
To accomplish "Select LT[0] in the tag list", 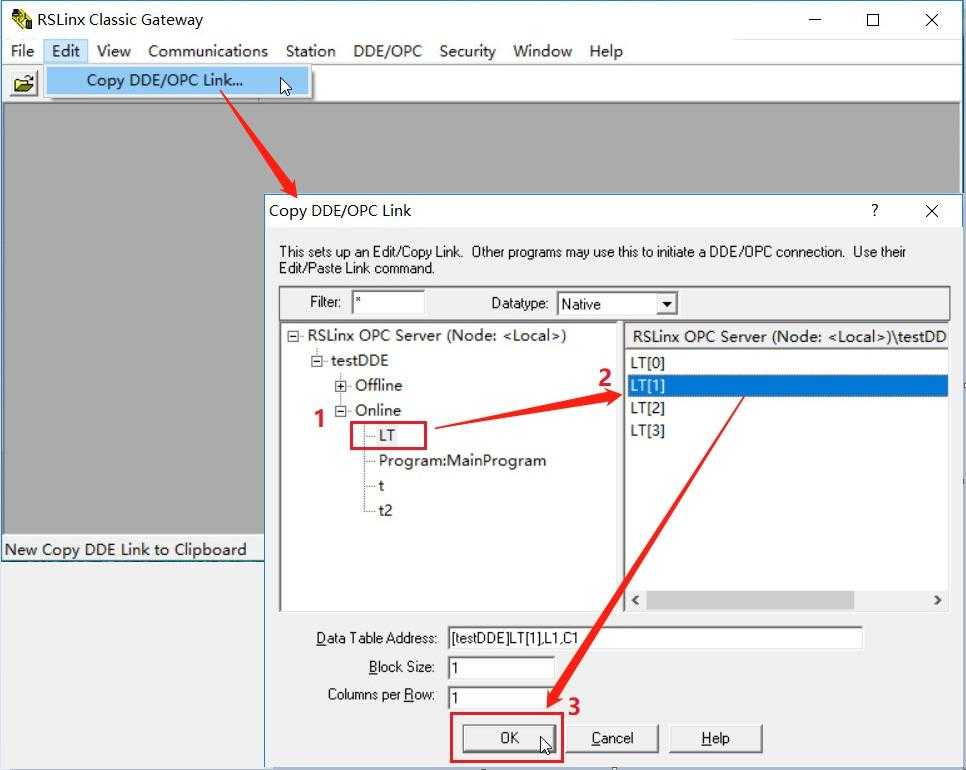I will point(787,363).
